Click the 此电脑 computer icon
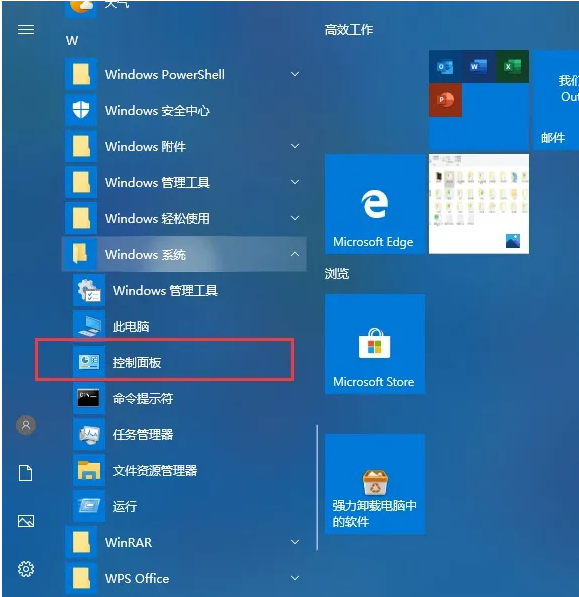Image resolution: width=579 pixels, height=597 pixels. click(x=89, y=326)
